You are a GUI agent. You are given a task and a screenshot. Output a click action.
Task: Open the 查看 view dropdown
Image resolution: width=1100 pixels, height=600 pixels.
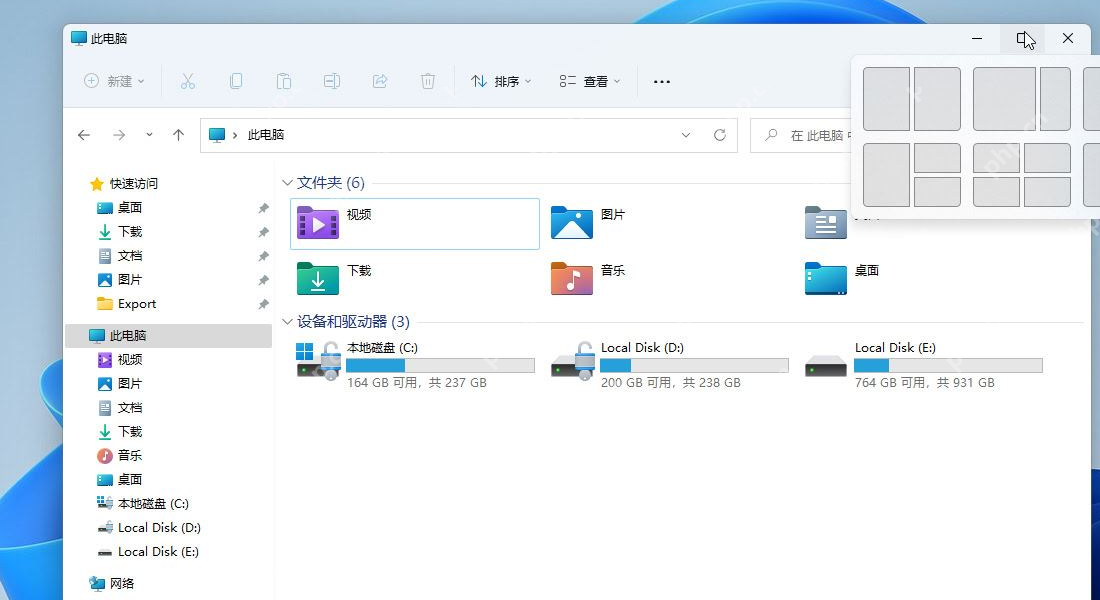pos(590,81)
